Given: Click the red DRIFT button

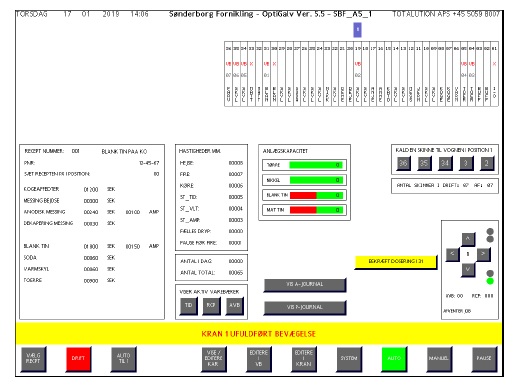Looking at the screenshot, I should [78, 358].
